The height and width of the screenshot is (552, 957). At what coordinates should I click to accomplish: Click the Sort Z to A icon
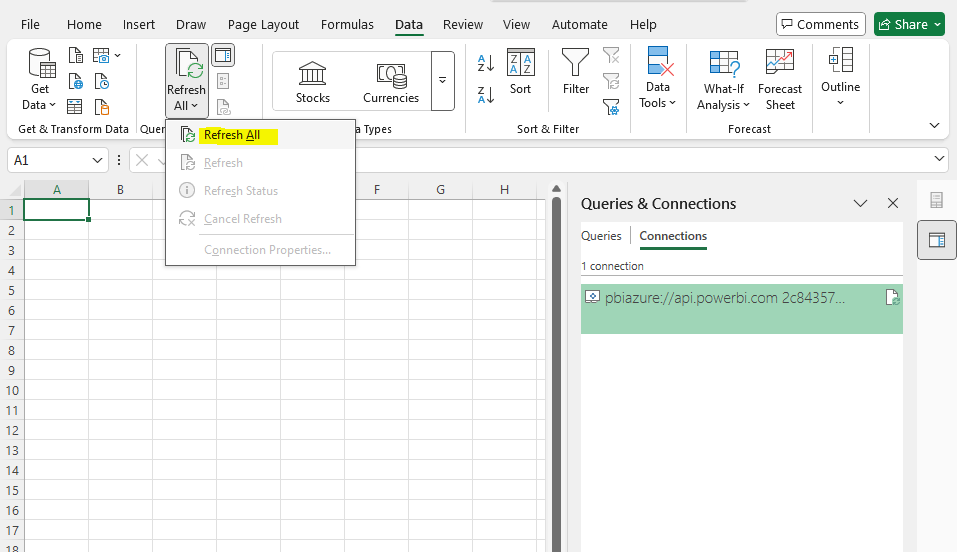pos(486,95)
